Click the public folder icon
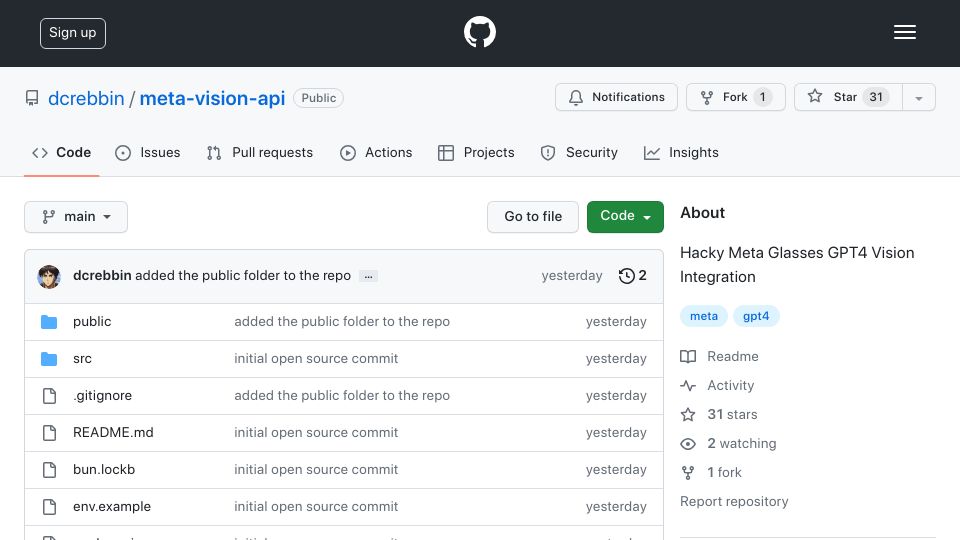Image resolution: width=960 pixels, height=540 pixels. point(49,322)
